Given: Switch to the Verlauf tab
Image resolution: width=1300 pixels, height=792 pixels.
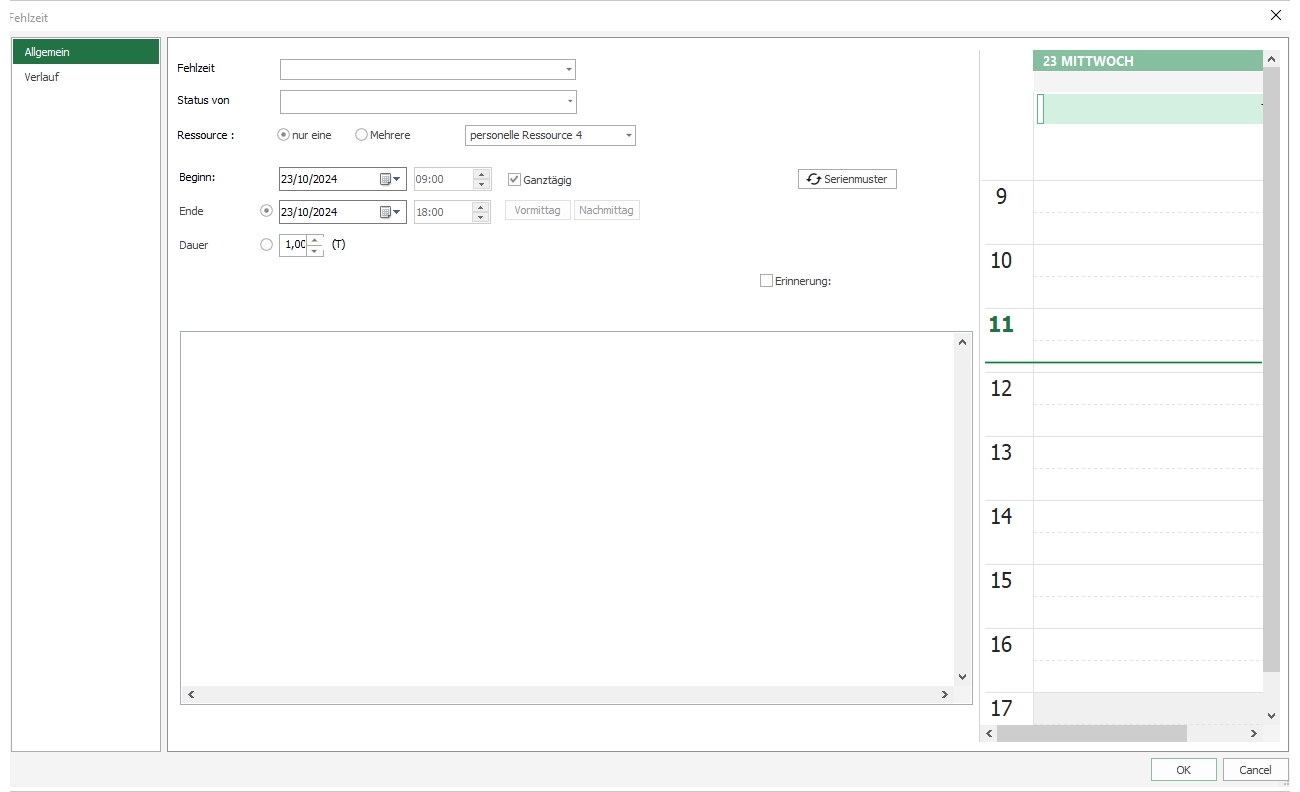Looking at the screenshot, I should 42,77.
